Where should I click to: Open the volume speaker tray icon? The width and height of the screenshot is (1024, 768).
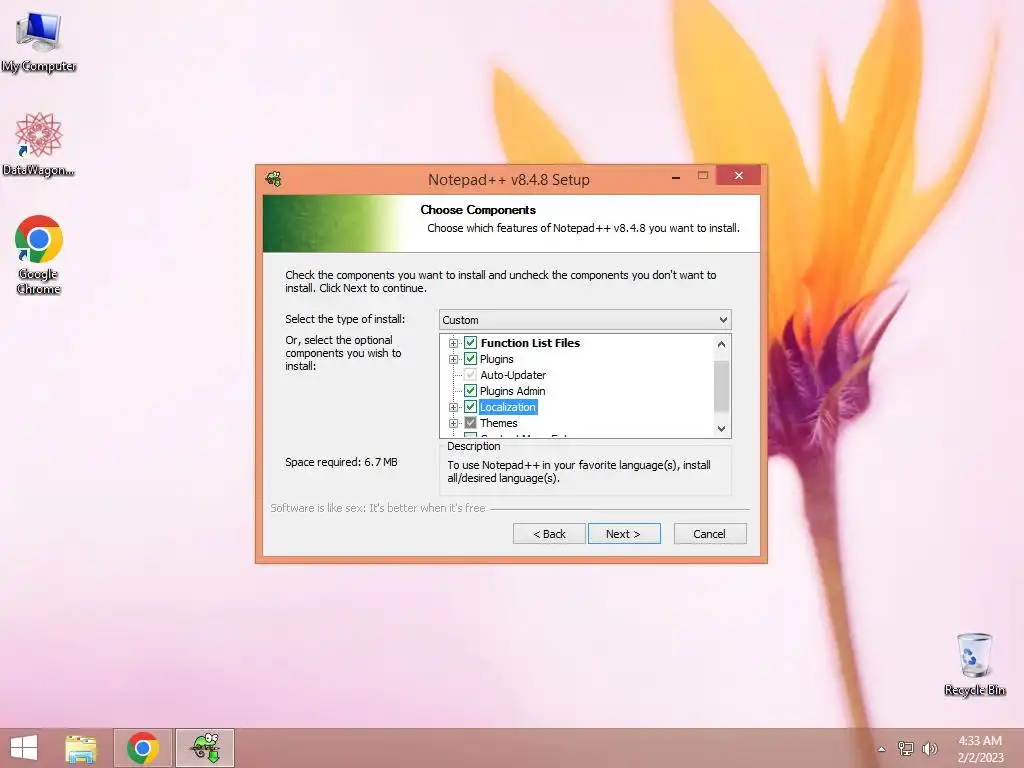click(x=930, y=748)
